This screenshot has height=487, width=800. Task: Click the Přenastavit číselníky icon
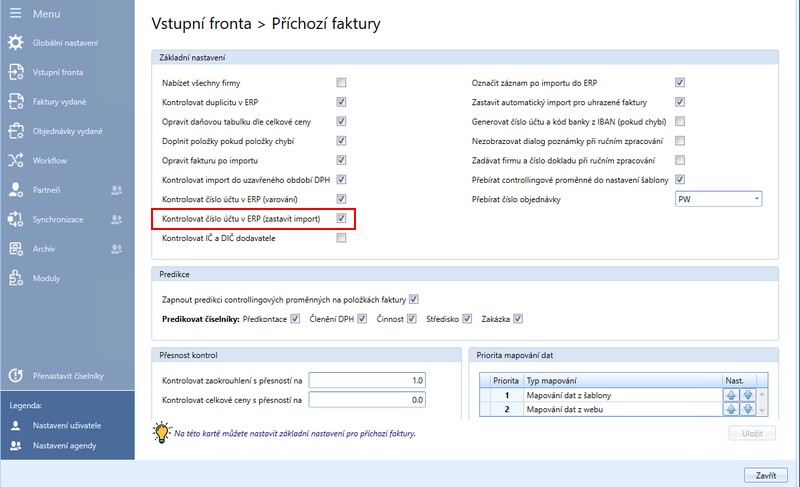[x=15, y=376]
